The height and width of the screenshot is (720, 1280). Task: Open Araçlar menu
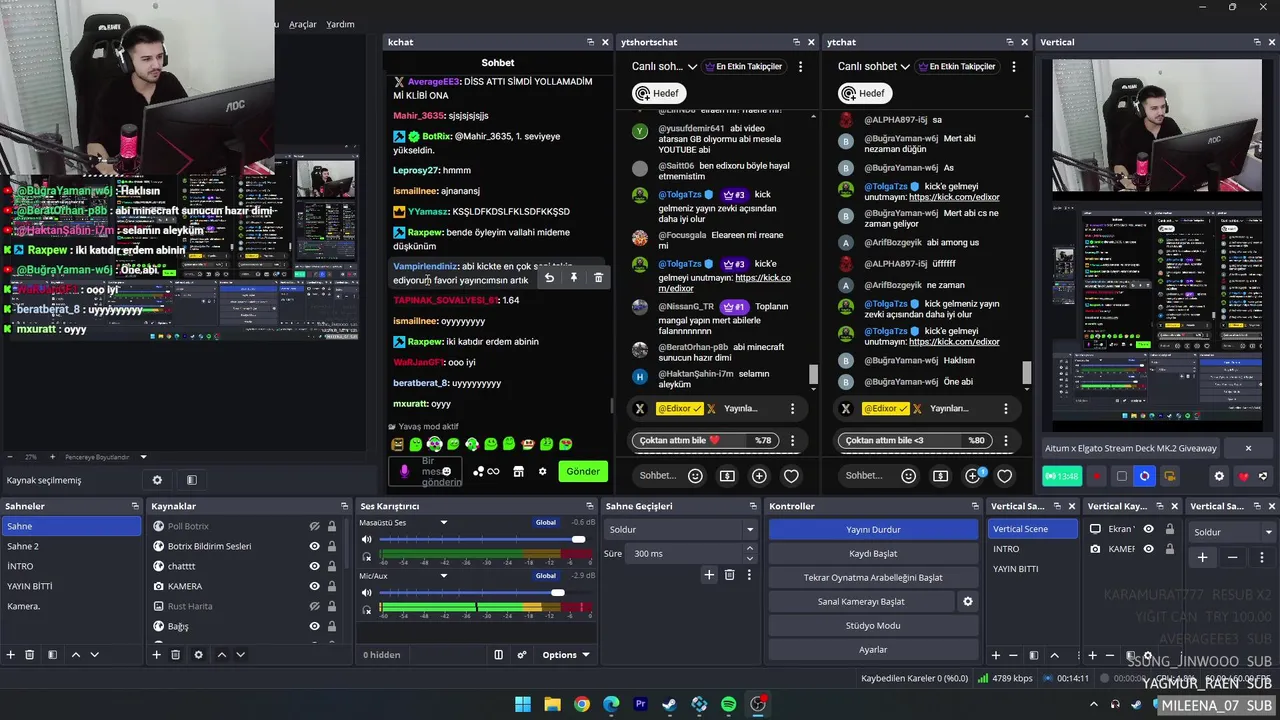303,24
